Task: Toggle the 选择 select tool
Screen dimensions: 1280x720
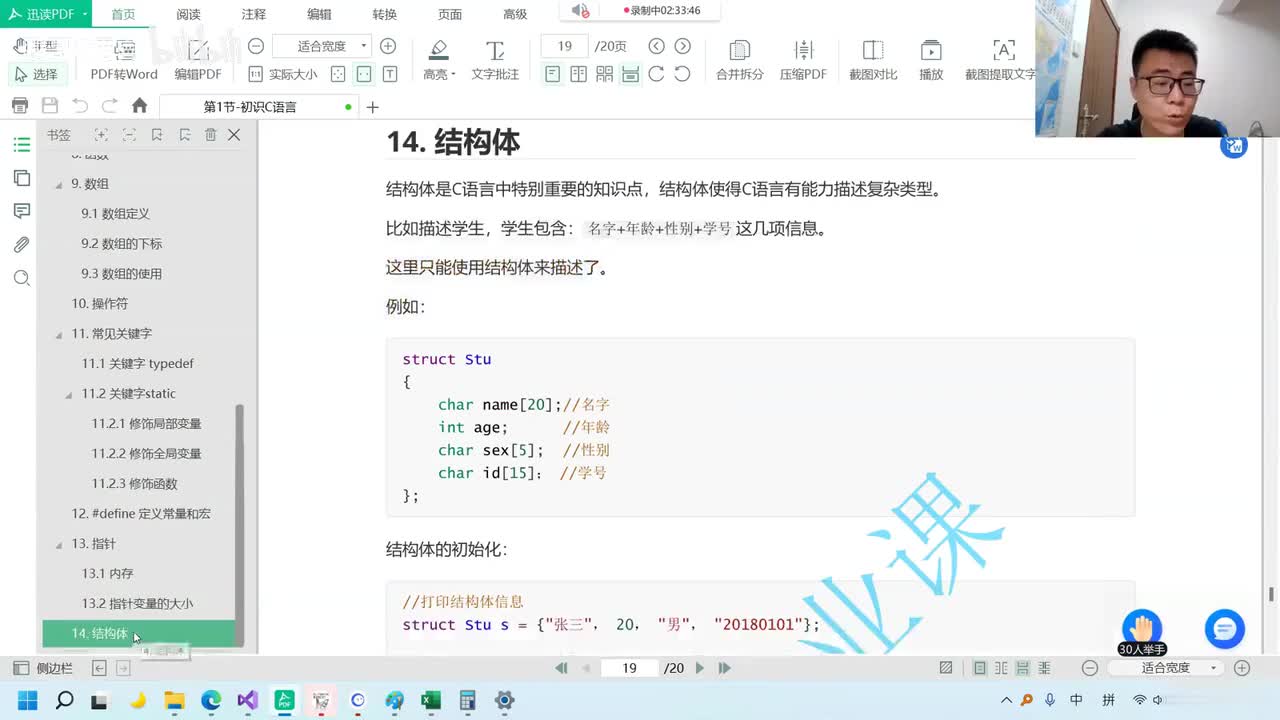Action: (x=36, y=74)
